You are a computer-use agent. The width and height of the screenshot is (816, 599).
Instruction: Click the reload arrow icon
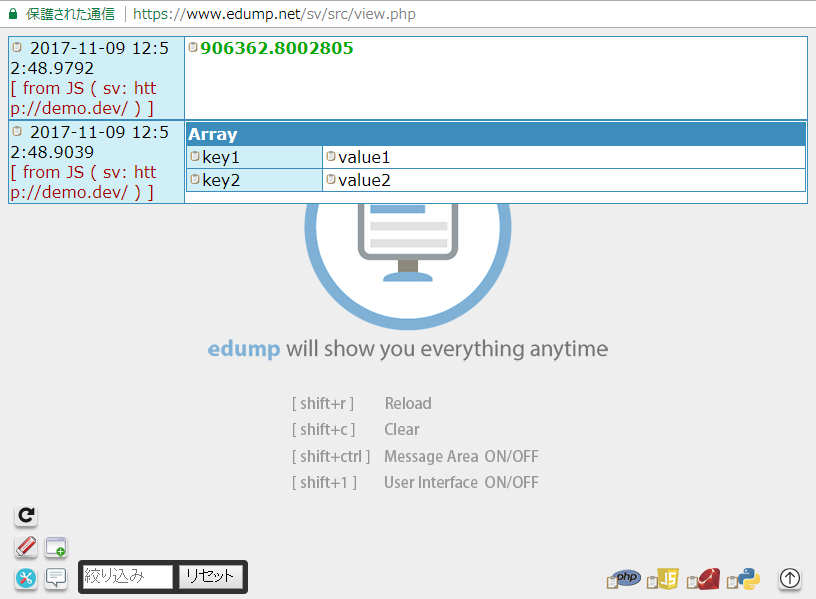click(26, 515)
